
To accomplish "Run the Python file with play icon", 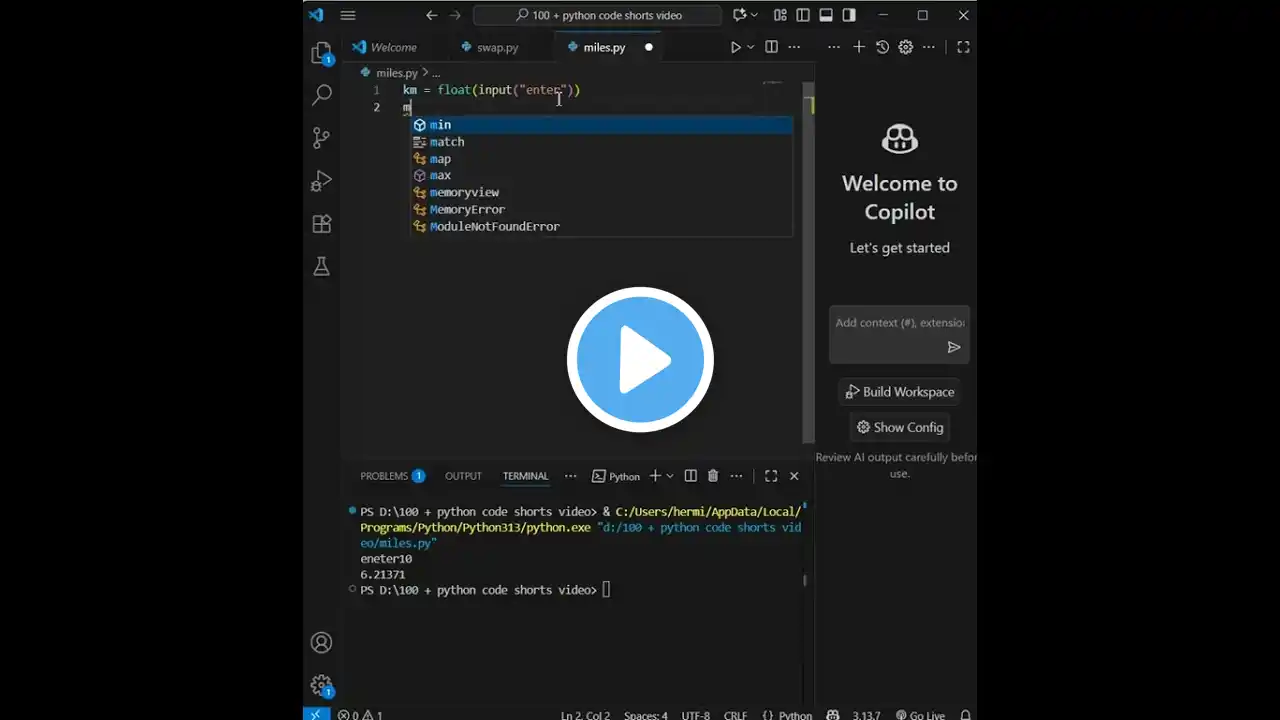I will click(736, 47).
